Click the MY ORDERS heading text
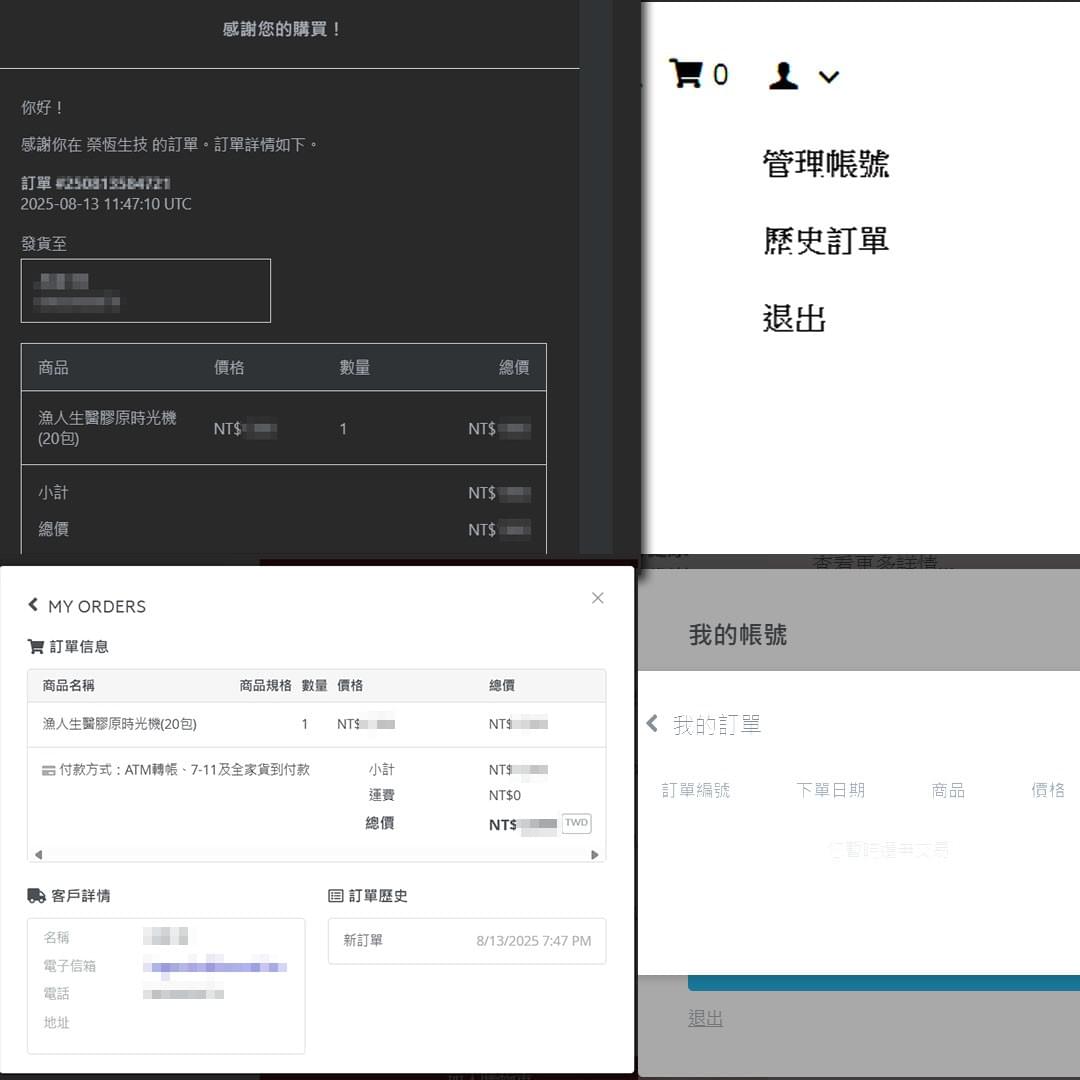 coord(97,607)
